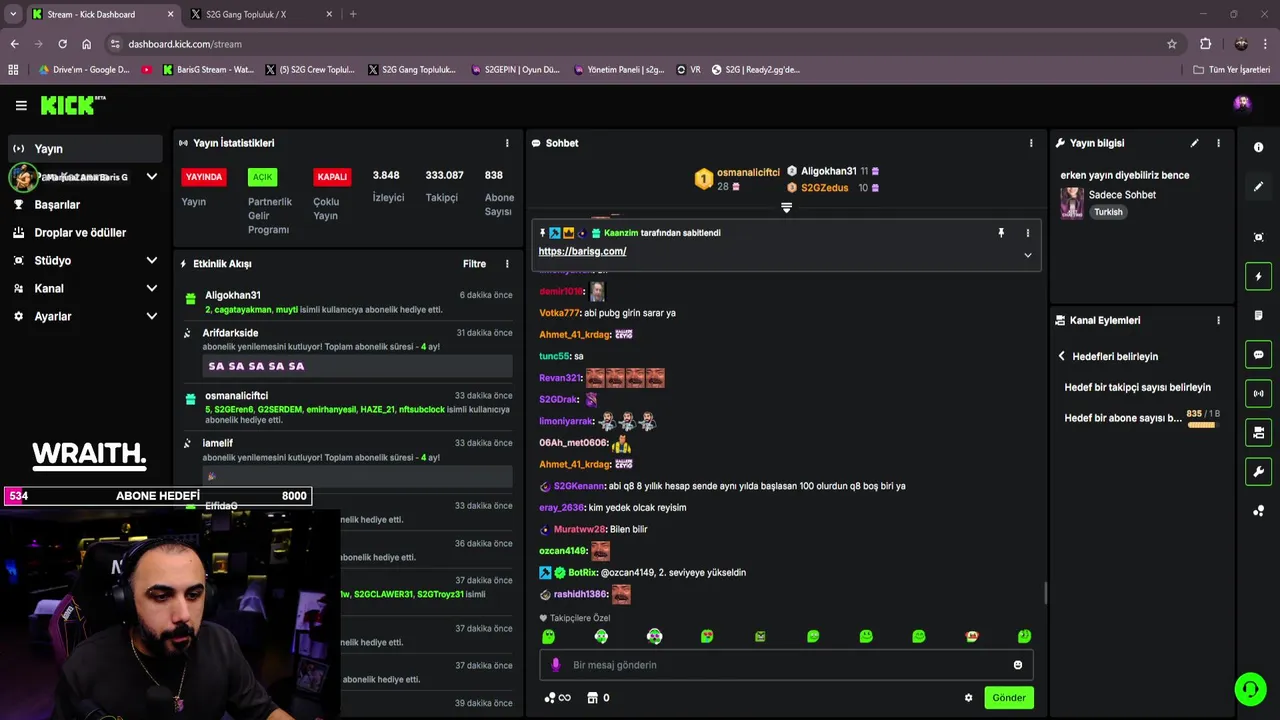The height and width of the screenshot is (720, 1280).
Task: Click the pin icon on pinned message
Action: tap(1000, 233)
